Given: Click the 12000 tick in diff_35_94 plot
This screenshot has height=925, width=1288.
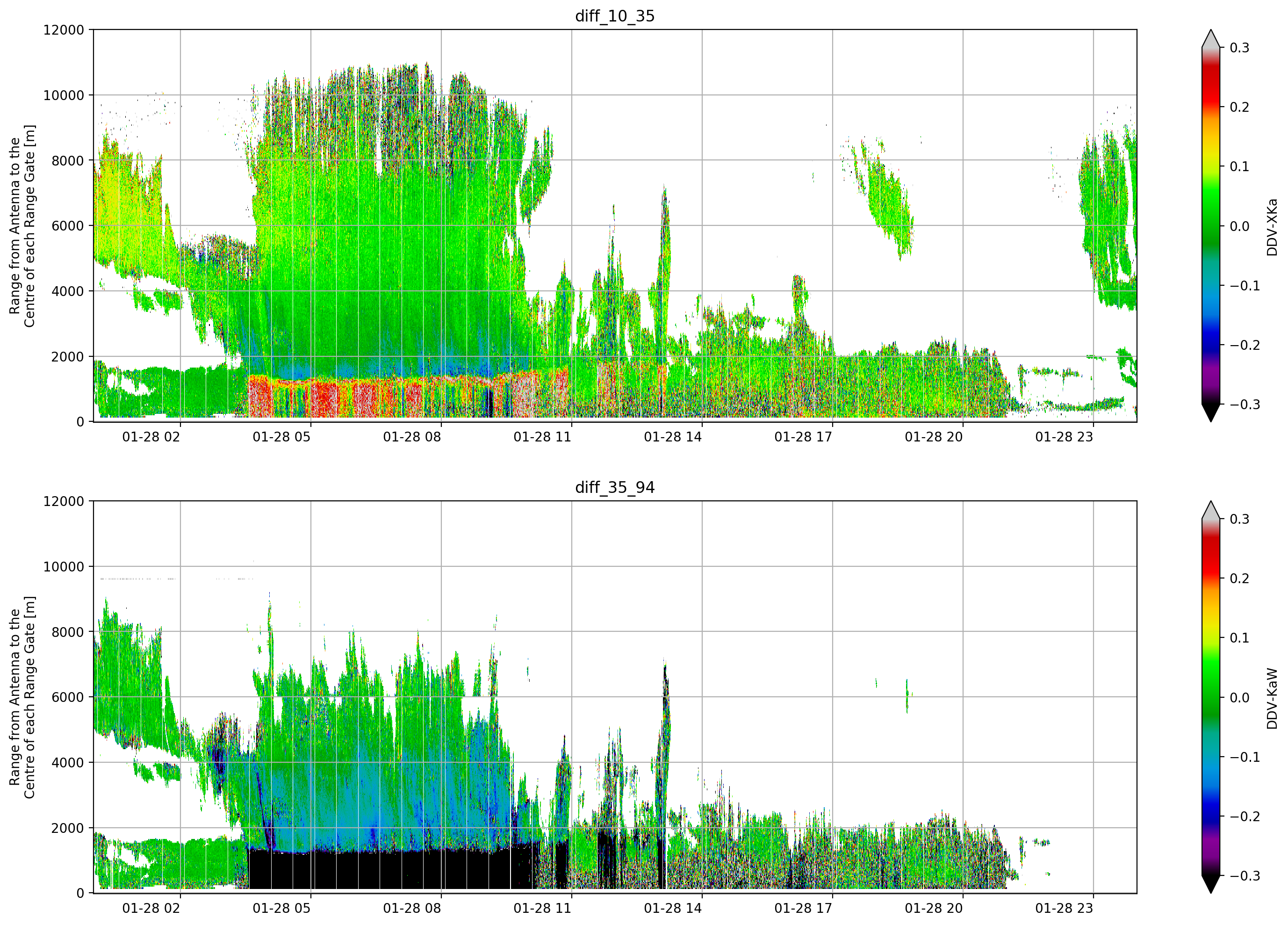Looking at the screenshot, I should (x=64, y=501).
